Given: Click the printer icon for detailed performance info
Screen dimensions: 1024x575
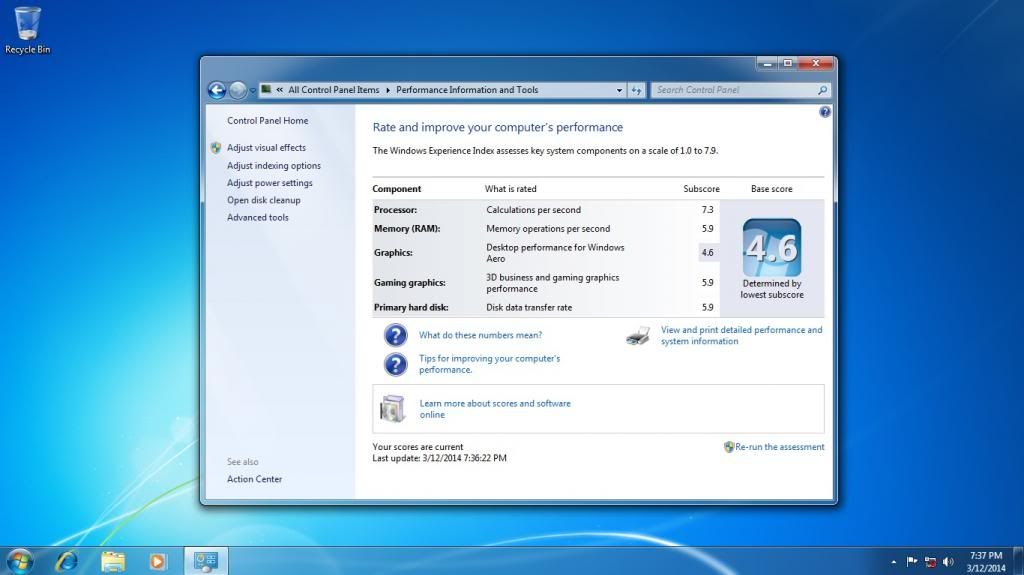Looking at the screenshot, I should (638, 336).
